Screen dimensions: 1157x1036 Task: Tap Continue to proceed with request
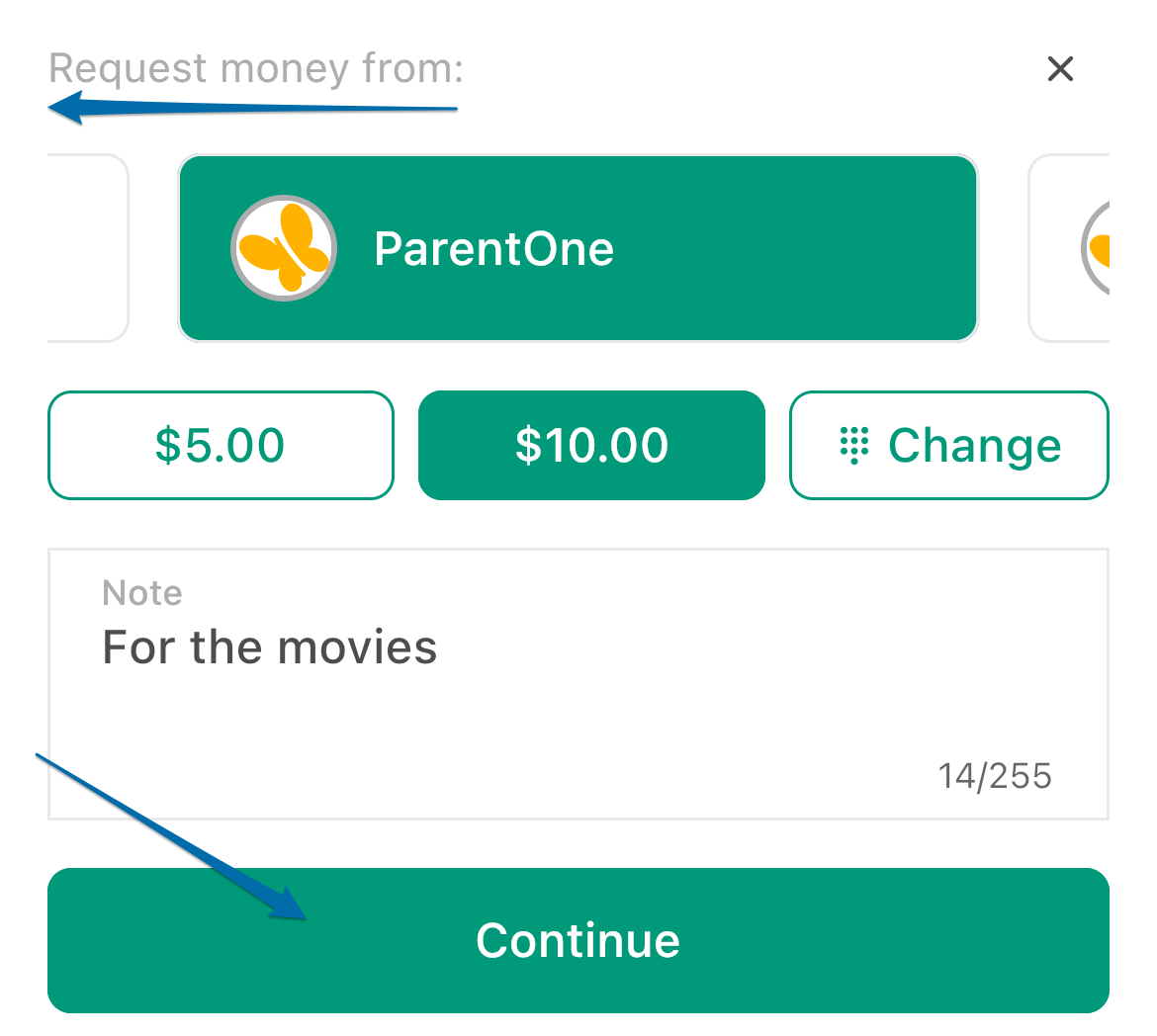578,940
